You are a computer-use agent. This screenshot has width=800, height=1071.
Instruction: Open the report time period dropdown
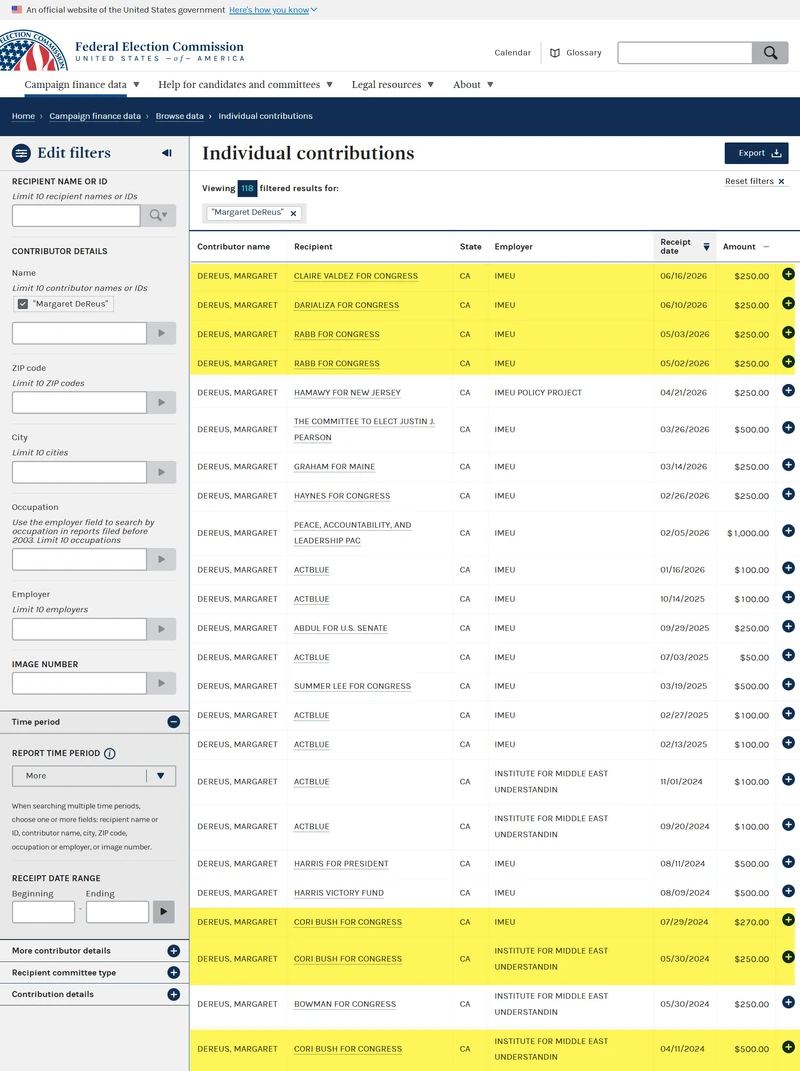[94, 776]
